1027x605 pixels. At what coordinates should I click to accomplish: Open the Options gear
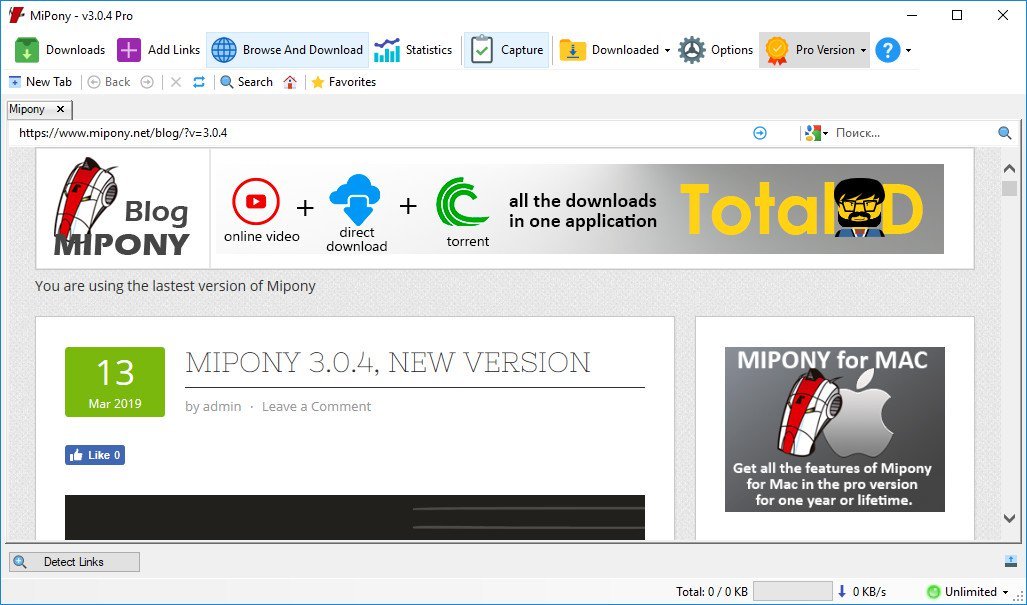click(x=715, y=50)
